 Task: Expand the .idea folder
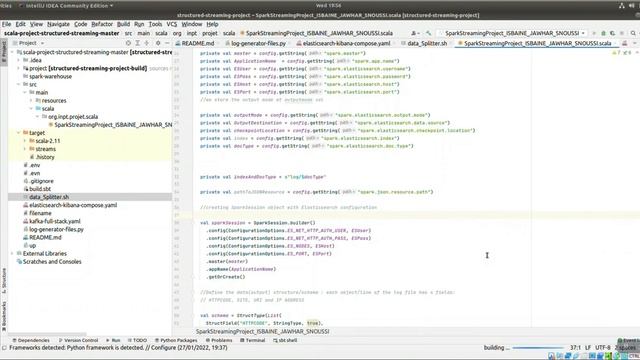(18, 60)
